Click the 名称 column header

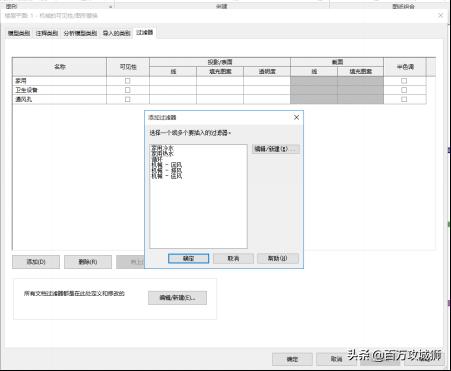[59, 67]
